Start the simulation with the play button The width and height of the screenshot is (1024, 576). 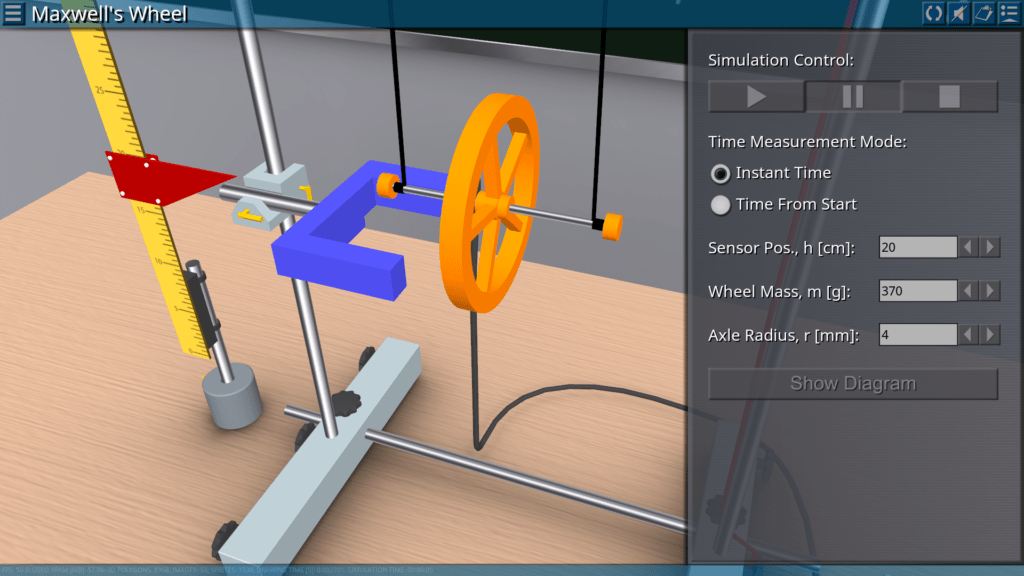click(756, 97)
